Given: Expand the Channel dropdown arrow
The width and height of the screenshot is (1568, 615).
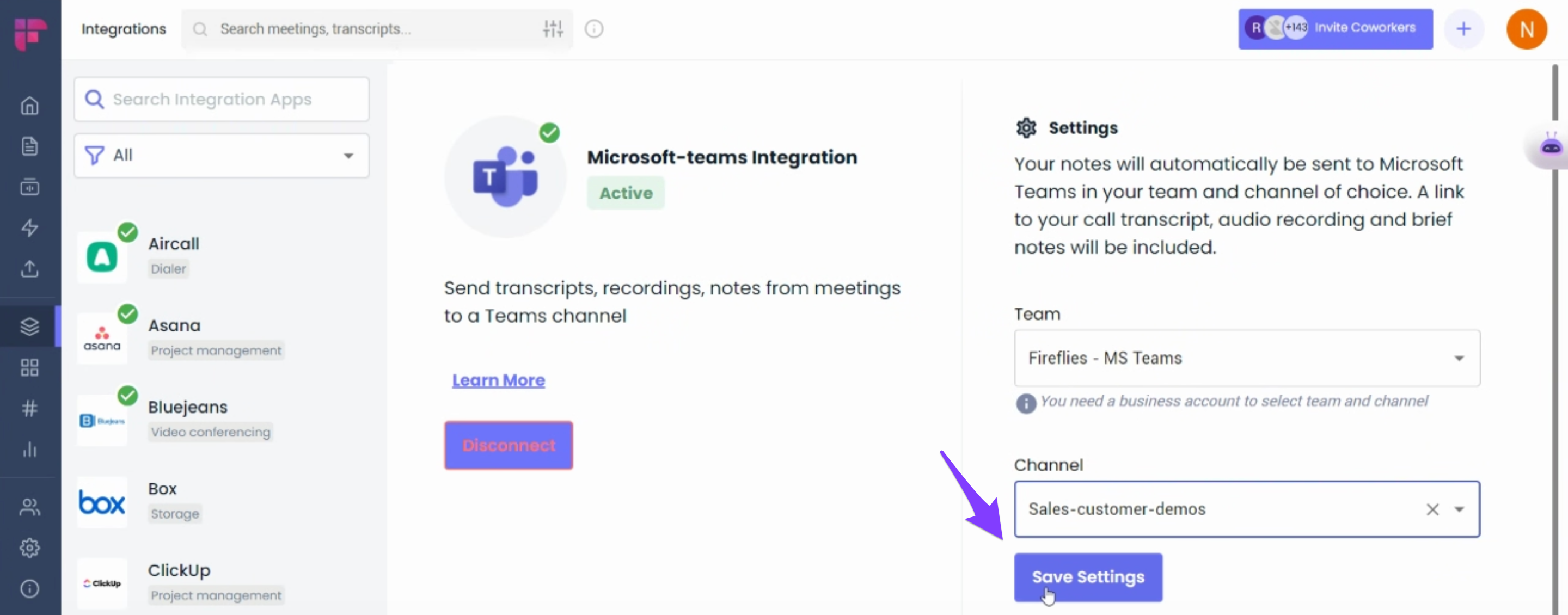Looking at the screenshot, I should point(1459,509).
